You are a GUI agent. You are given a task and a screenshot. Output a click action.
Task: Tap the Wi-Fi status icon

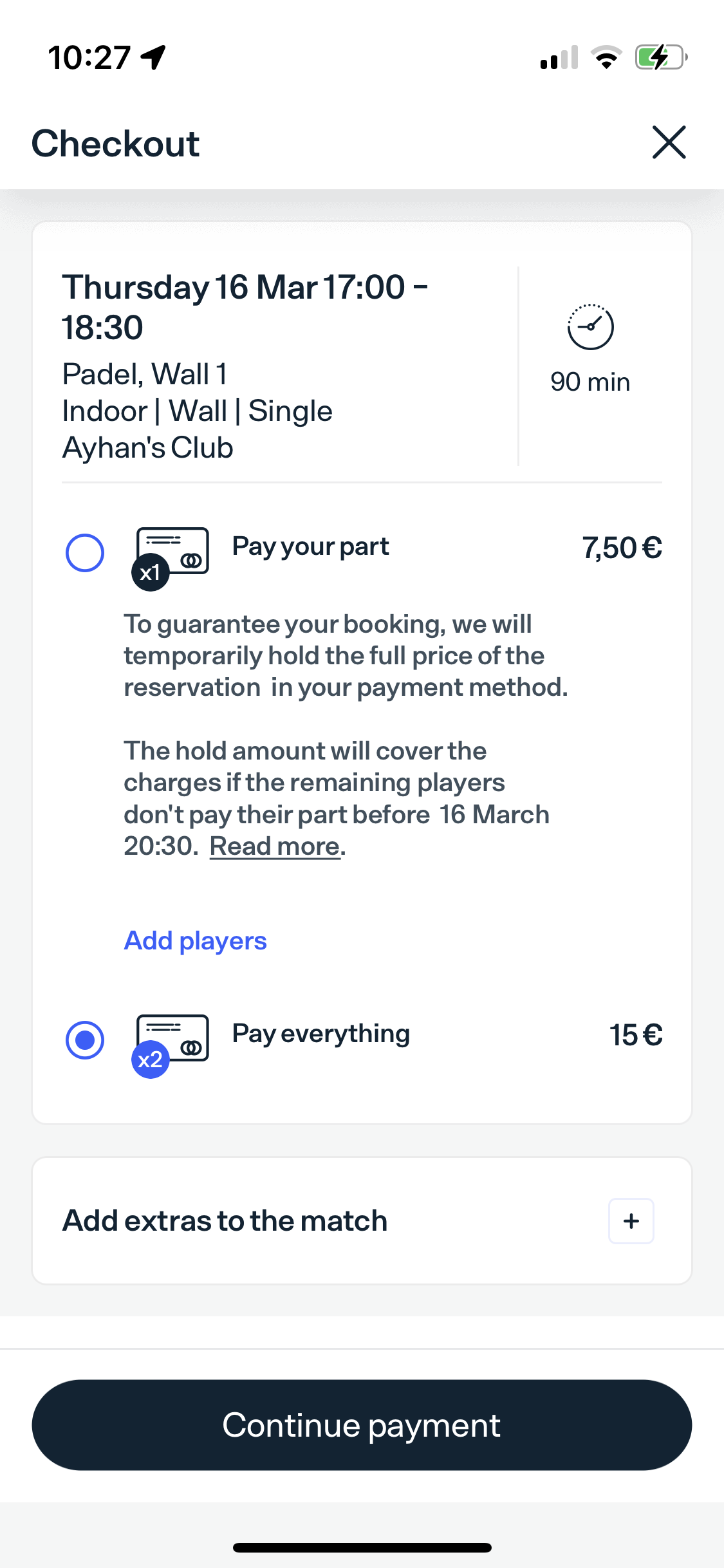(606, 57)
